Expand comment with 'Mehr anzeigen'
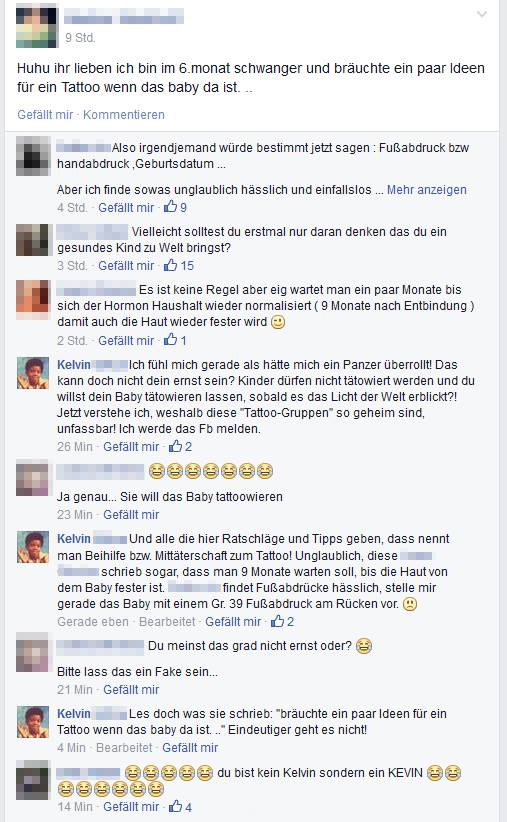 click(426, 190)
